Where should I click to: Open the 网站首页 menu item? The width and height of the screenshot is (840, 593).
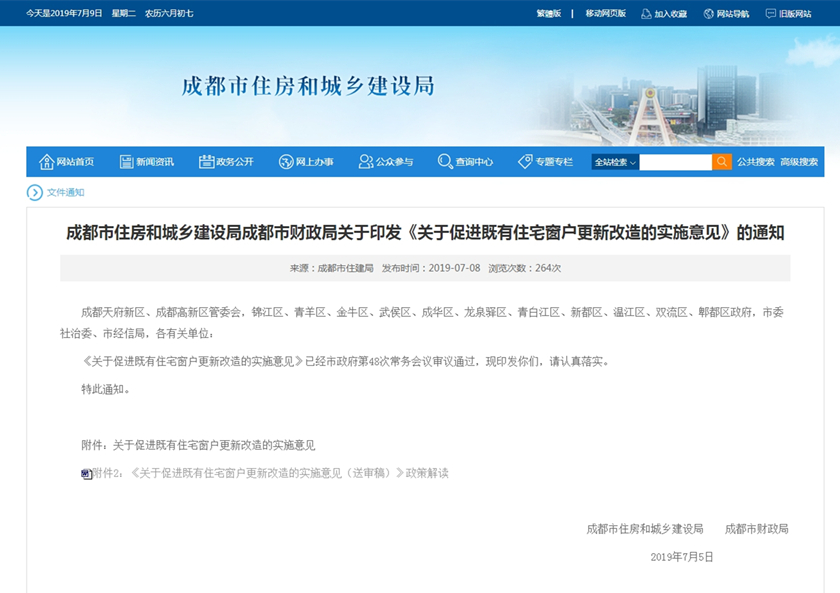click(x=75, y=162)
